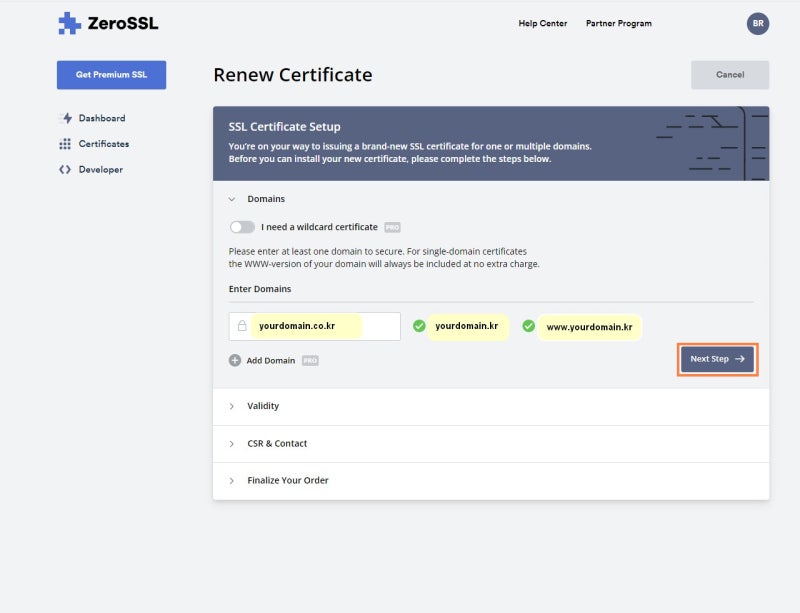Viewport: 800px width, 613px height.
Task: Click the Get Premium SSL button
Action: tap(111, 75)
